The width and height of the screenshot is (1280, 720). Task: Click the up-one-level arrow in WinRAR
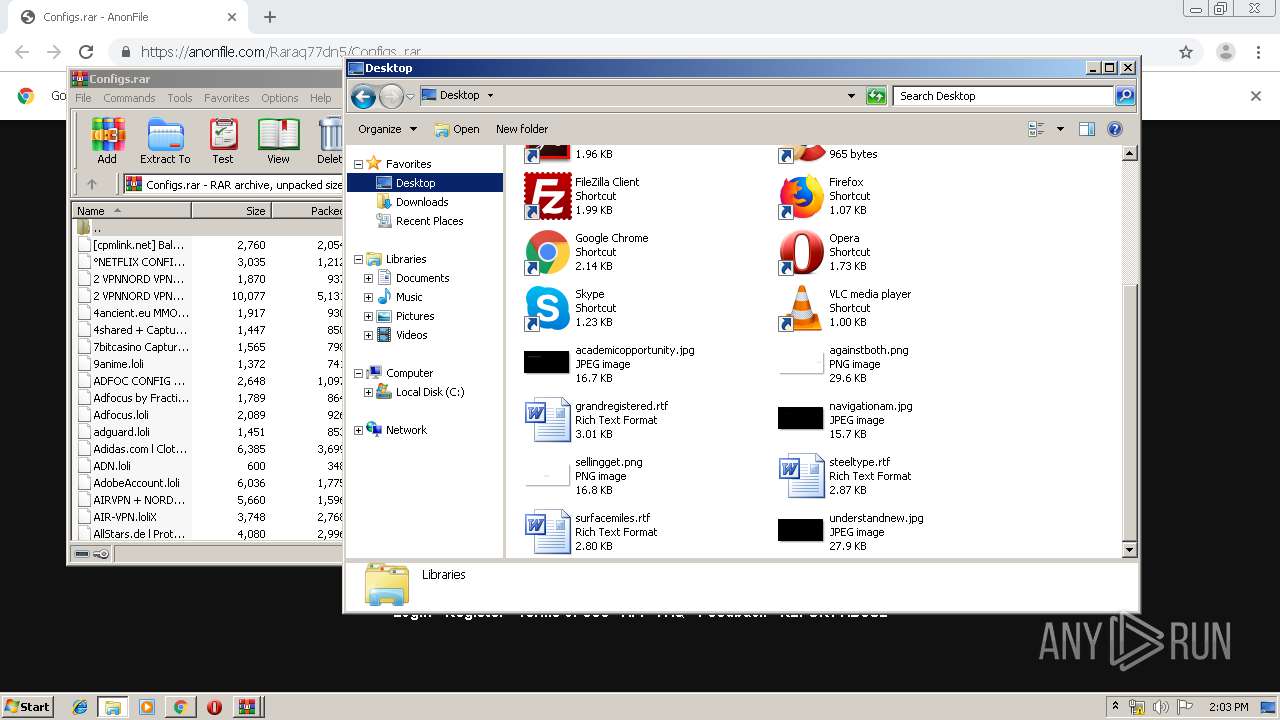point(92,184)
